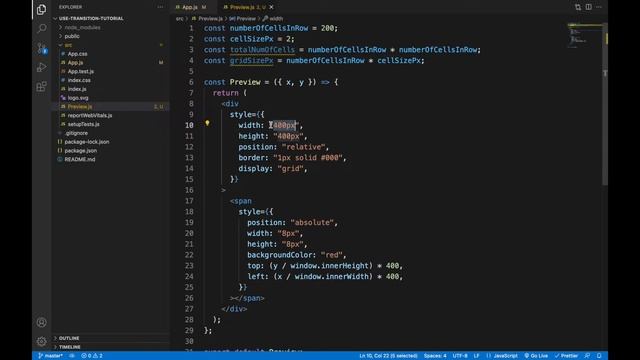
Task: Open the Manage gear icon
Action: tap(41, 341)
